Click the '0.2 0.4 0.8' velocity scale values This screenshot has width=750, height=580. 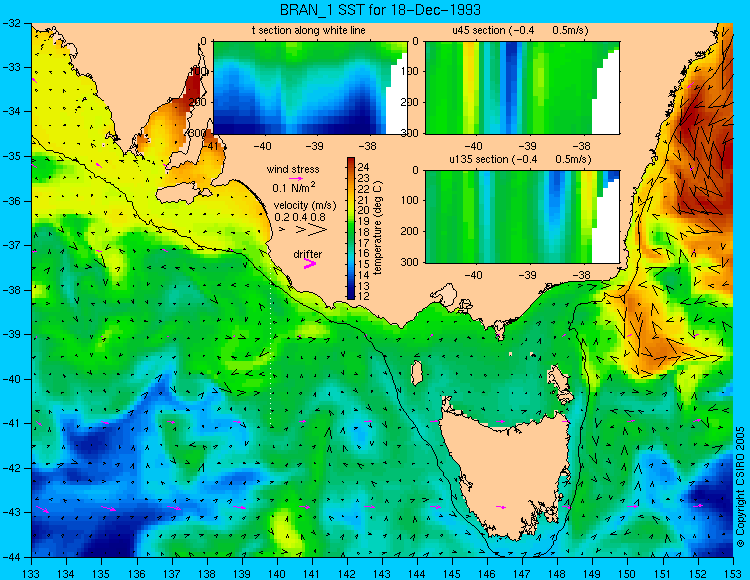(299, 217)
